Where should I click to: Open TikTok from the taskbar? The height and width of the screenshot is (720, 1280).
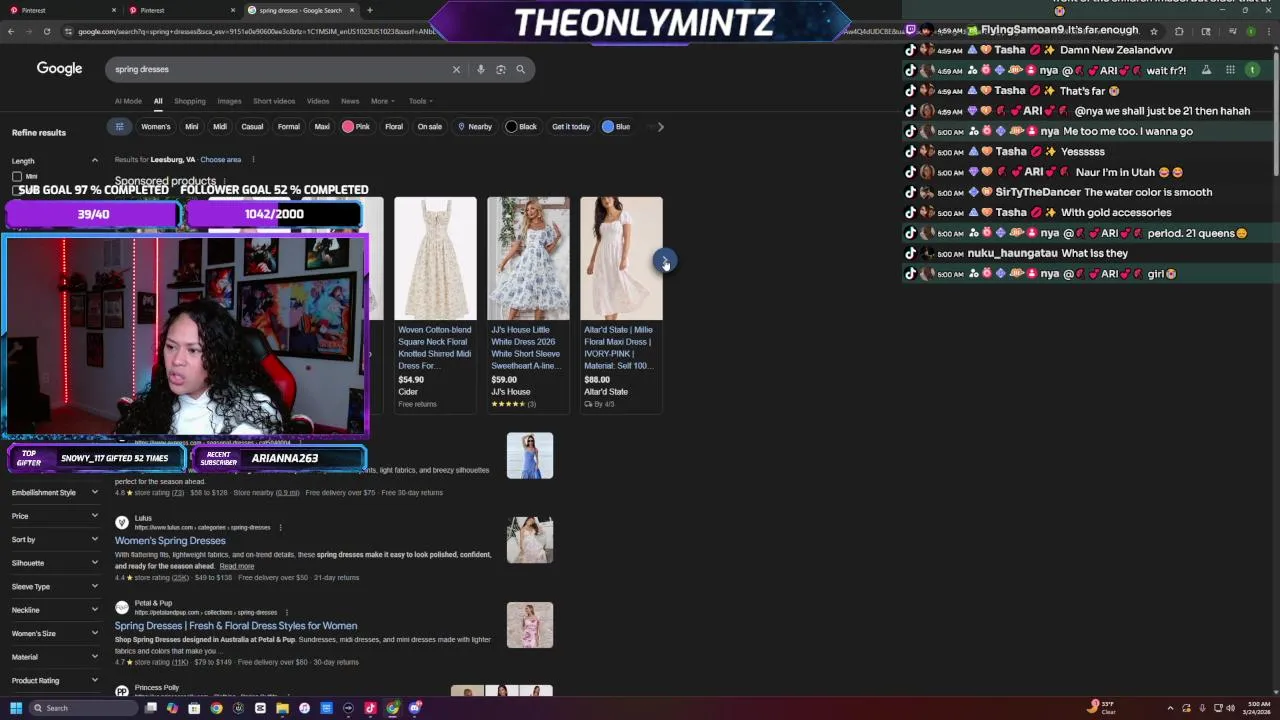click(x=370, y=708)
